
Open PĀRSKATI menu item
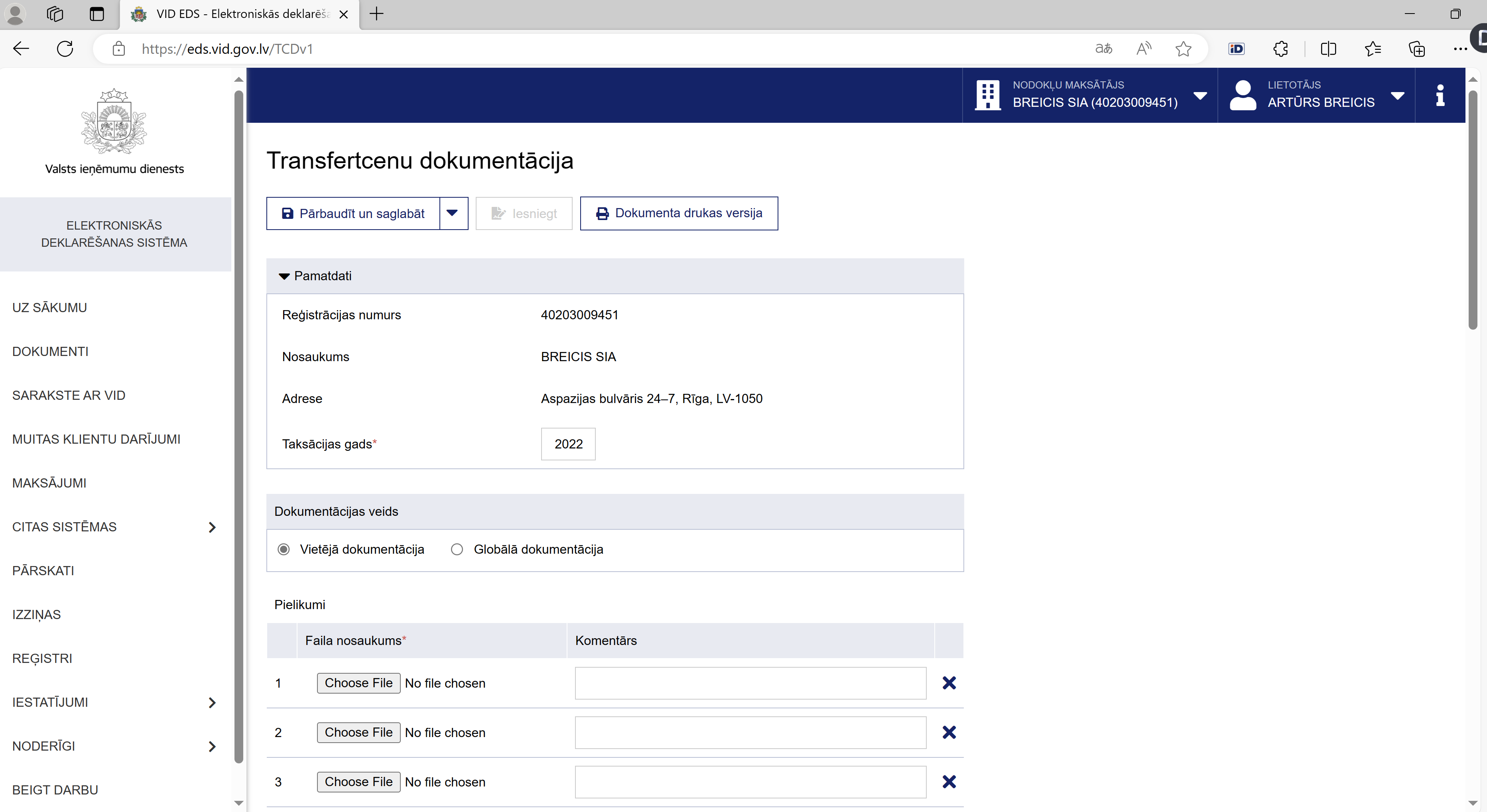click(43, 571)
